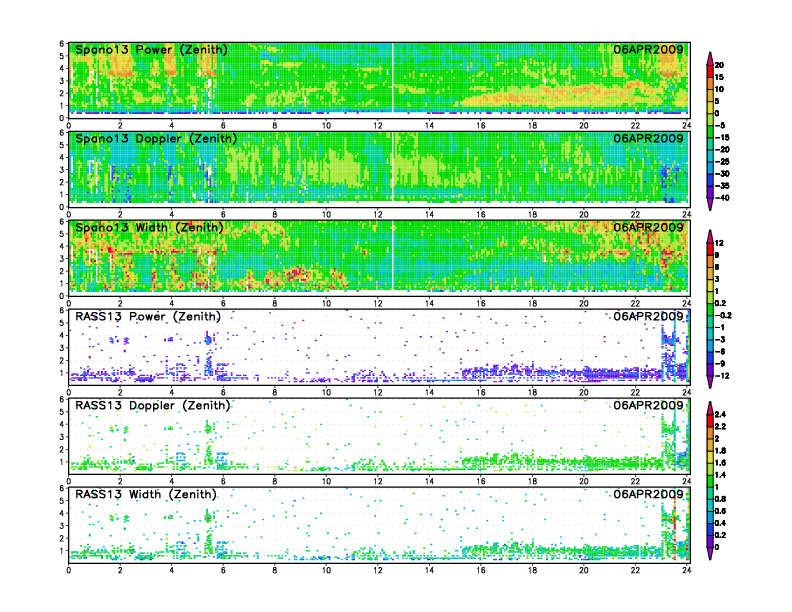Click the purple downward arrow of middle colorbar
Image resolution: width=792 pixels, height=612 pixels.
coord(710,382)
